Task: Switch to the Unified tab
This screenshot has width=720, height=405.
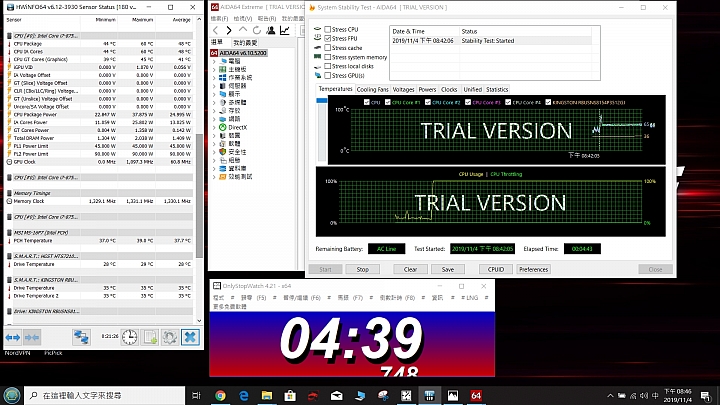Action: click(472, 90)
